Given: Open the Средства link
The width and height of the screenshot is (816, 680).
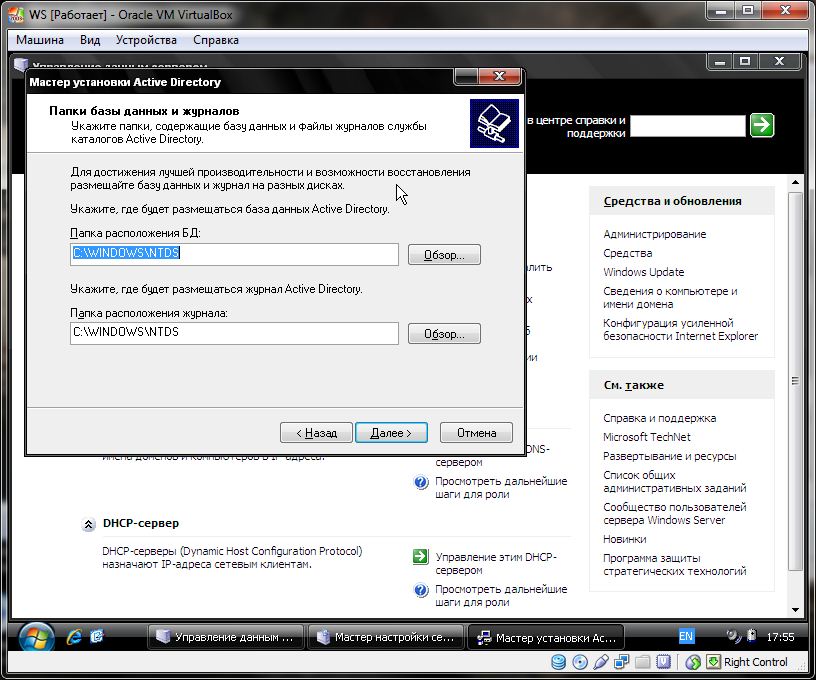Looking at the screenshot, I should click(628, 253).
